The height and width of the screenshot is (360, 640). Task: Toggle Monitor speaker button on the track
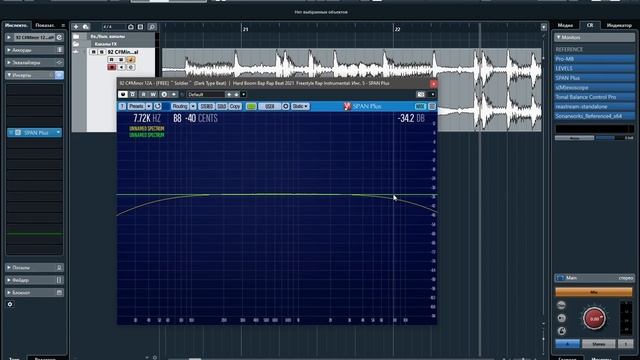tap(121, 67)
